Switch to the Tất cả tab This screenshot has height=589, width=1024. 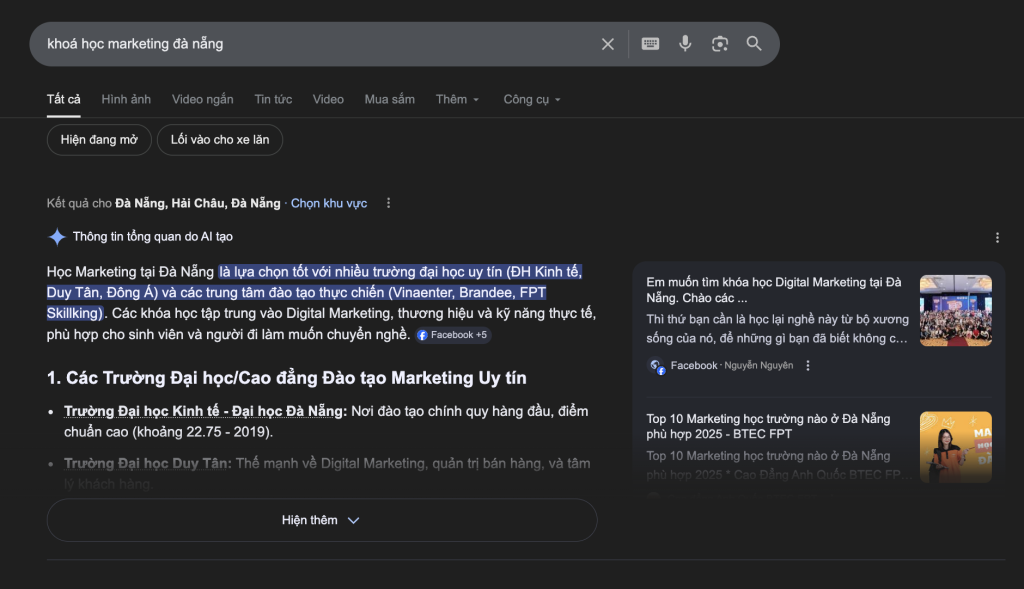(x=63, y=99)
